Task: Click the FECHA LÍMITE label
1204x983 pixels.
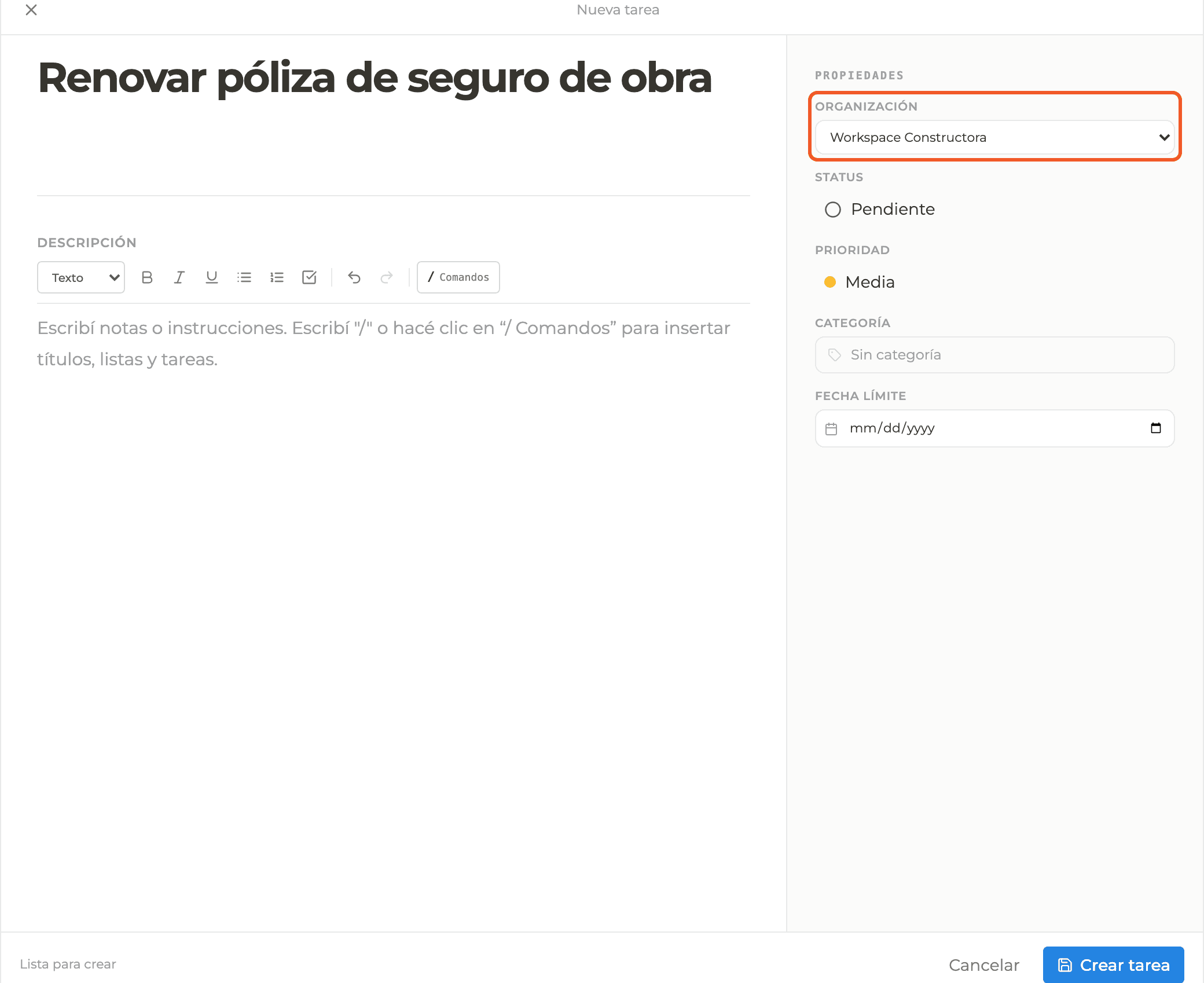Action: coord(860,396)
